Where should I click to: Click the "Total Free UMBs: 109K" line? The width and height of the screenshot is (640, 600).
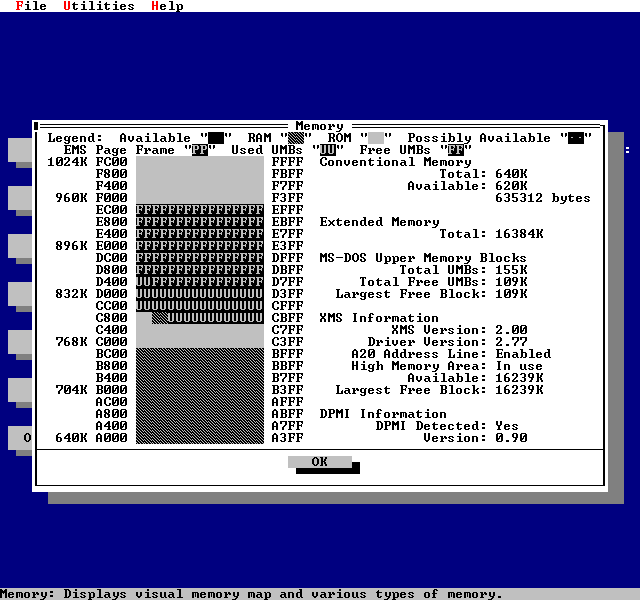pyautogui.click(x=444, y=282)
